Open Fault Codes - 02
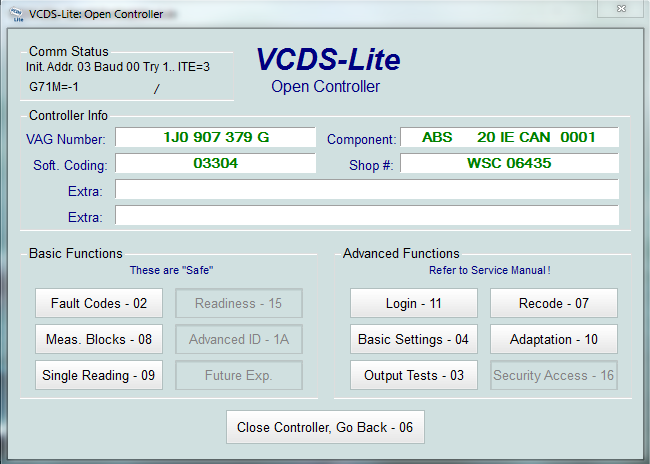Image resolution: width=650 pixels, height=464 pixels. click(x=99, y=303)
